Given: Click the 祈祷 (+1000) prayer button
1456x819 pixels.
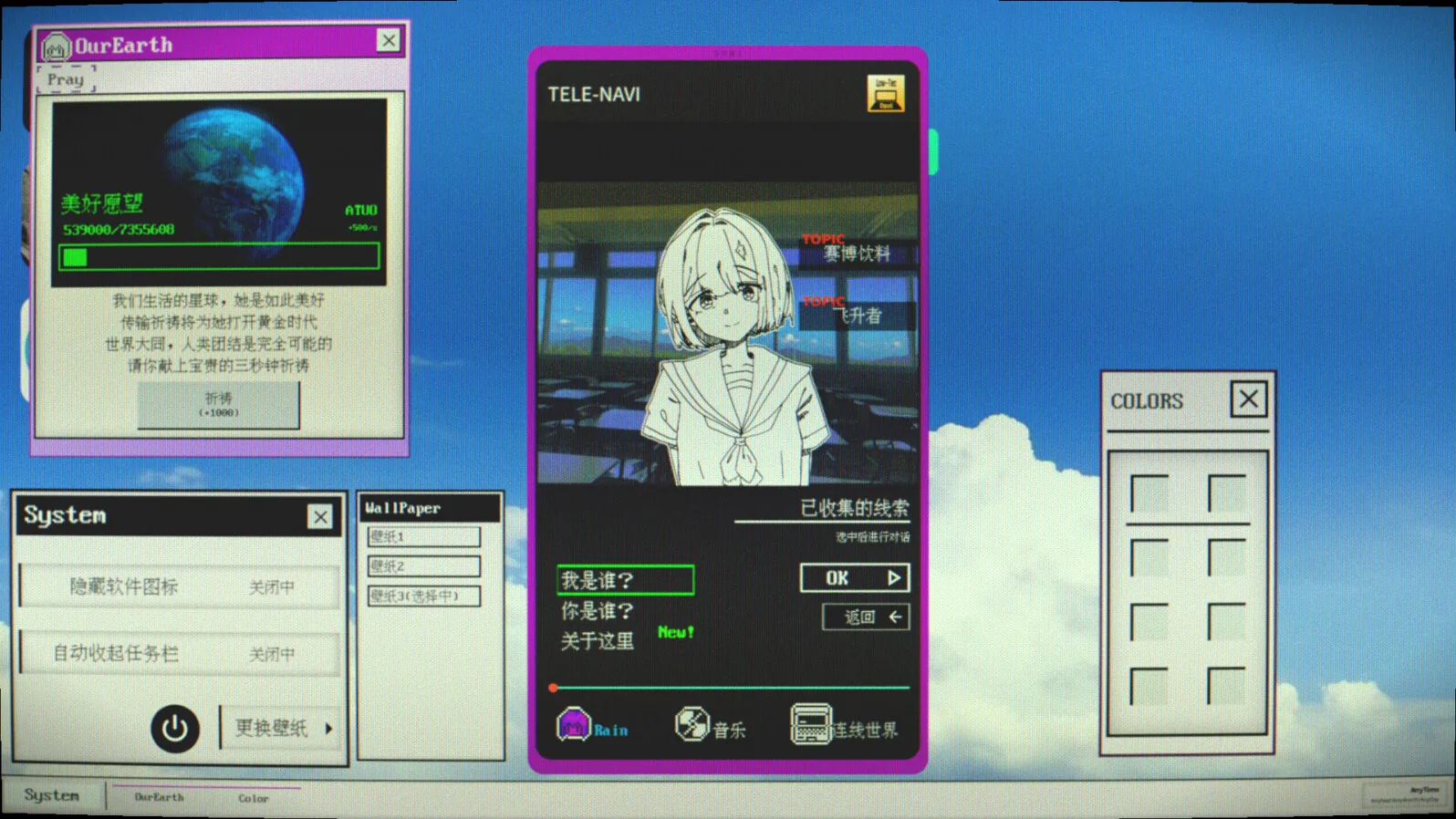Looking at the screenshot, I should tap(218, 404).
